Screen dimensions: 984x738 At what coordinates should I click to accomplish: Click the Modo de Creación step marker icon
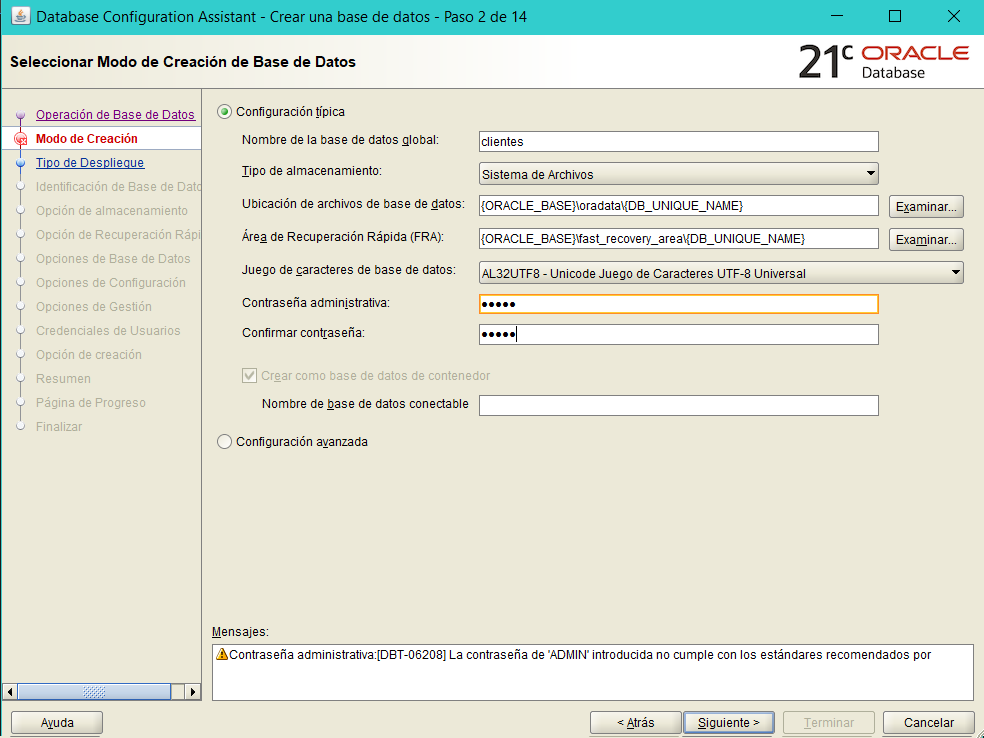pyautogui.click(x=21, y=139)
